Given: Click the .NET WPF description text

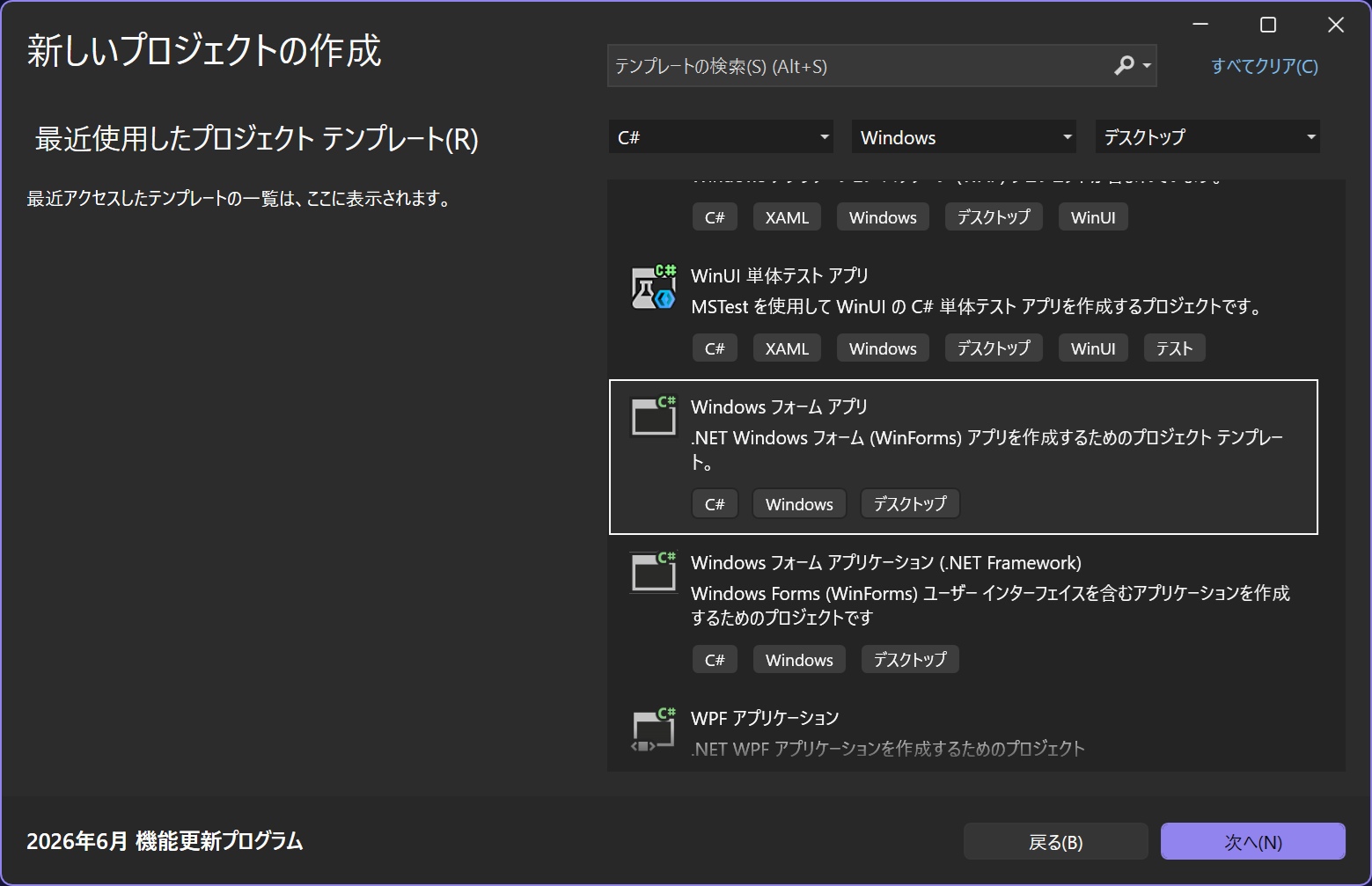Looking at the screenshot, I should pos(887,749).
